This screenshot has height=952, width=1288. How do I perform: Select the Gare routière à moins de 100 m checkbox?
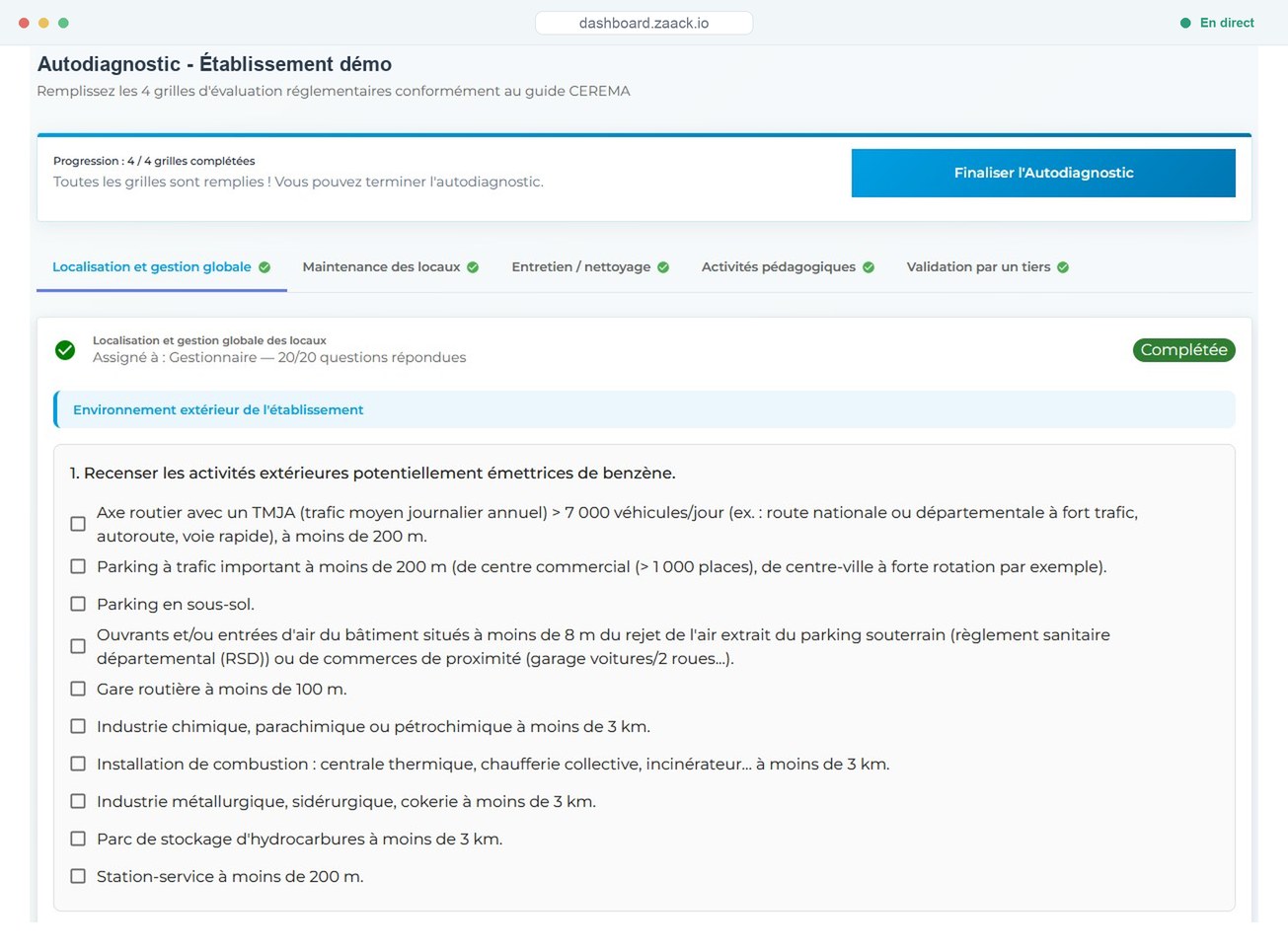point(78,689)
